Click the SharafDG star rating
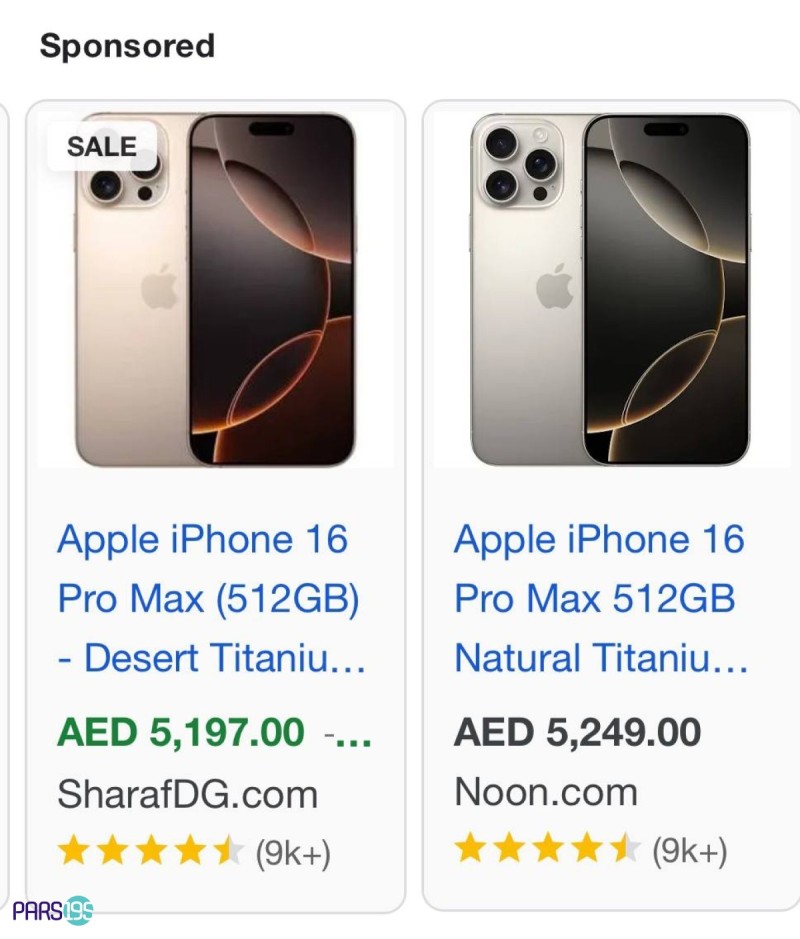The height and width of the screenshot is (939, 800). coord(151,851)
